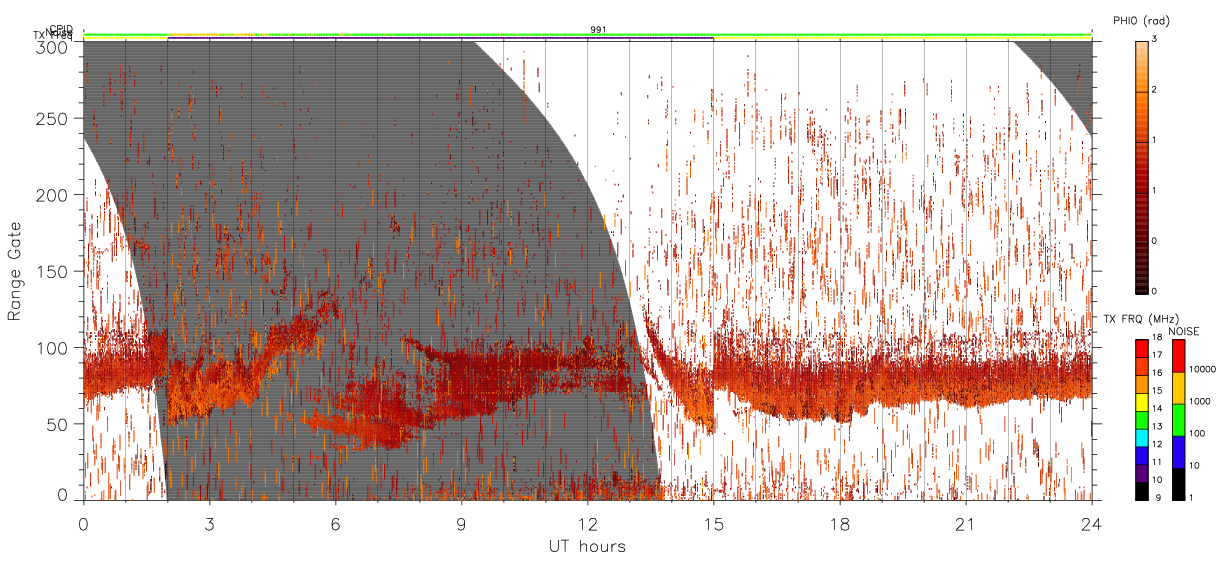1228x567 pixels.
Task: Click the '2' tick label on PHI0 colorbar
Action: (x=1156, y=91)
